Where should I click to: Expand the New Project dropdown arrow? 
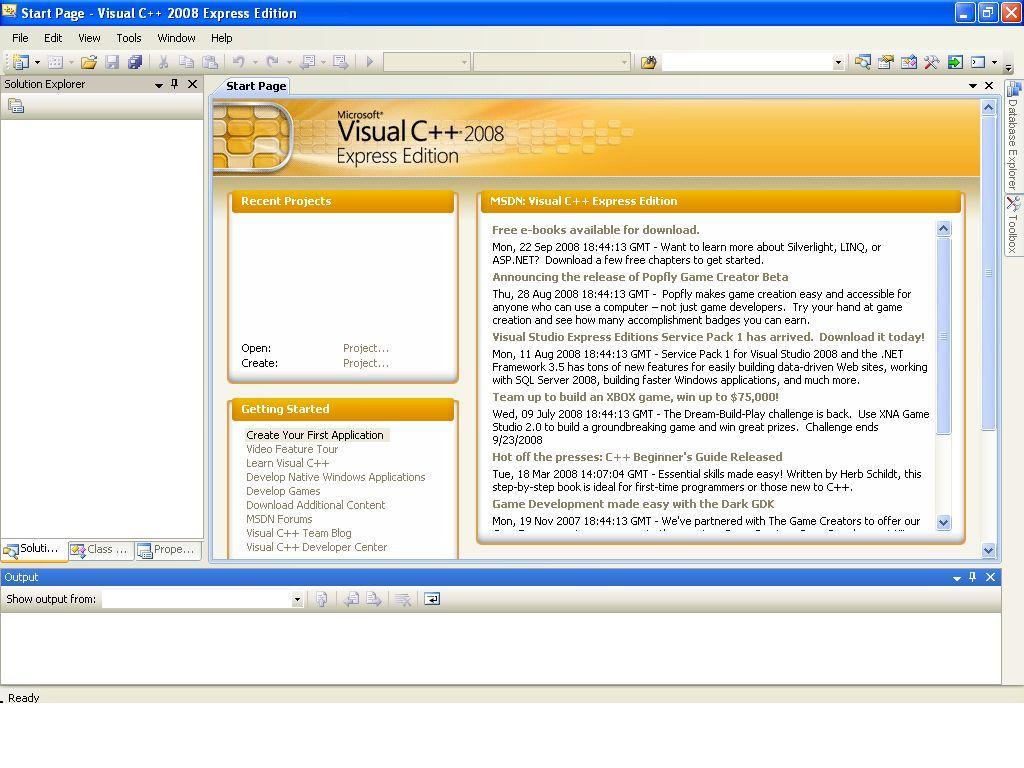click(37, 62)
